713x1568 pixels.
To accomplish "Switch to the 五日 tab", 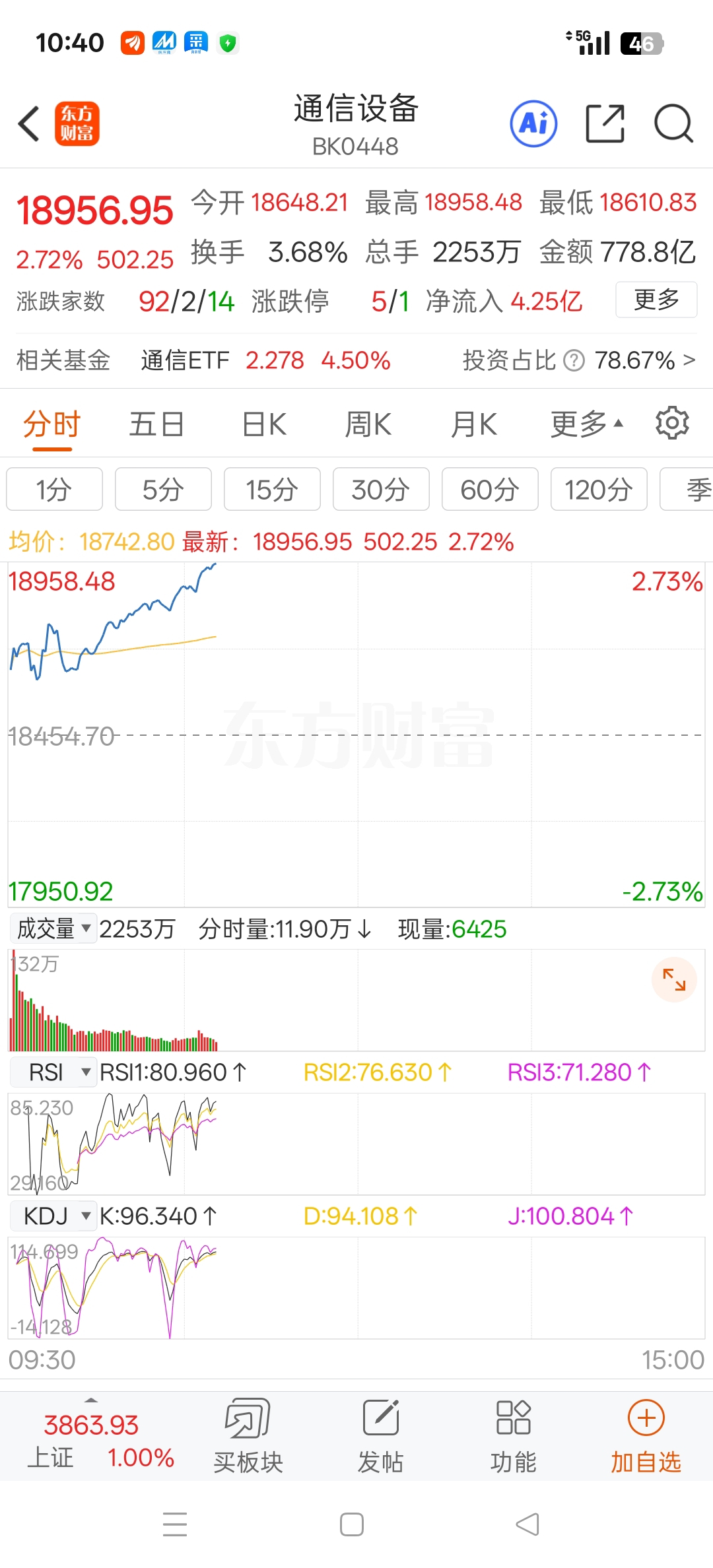I will pyautogui.click(x=156, y=424).
